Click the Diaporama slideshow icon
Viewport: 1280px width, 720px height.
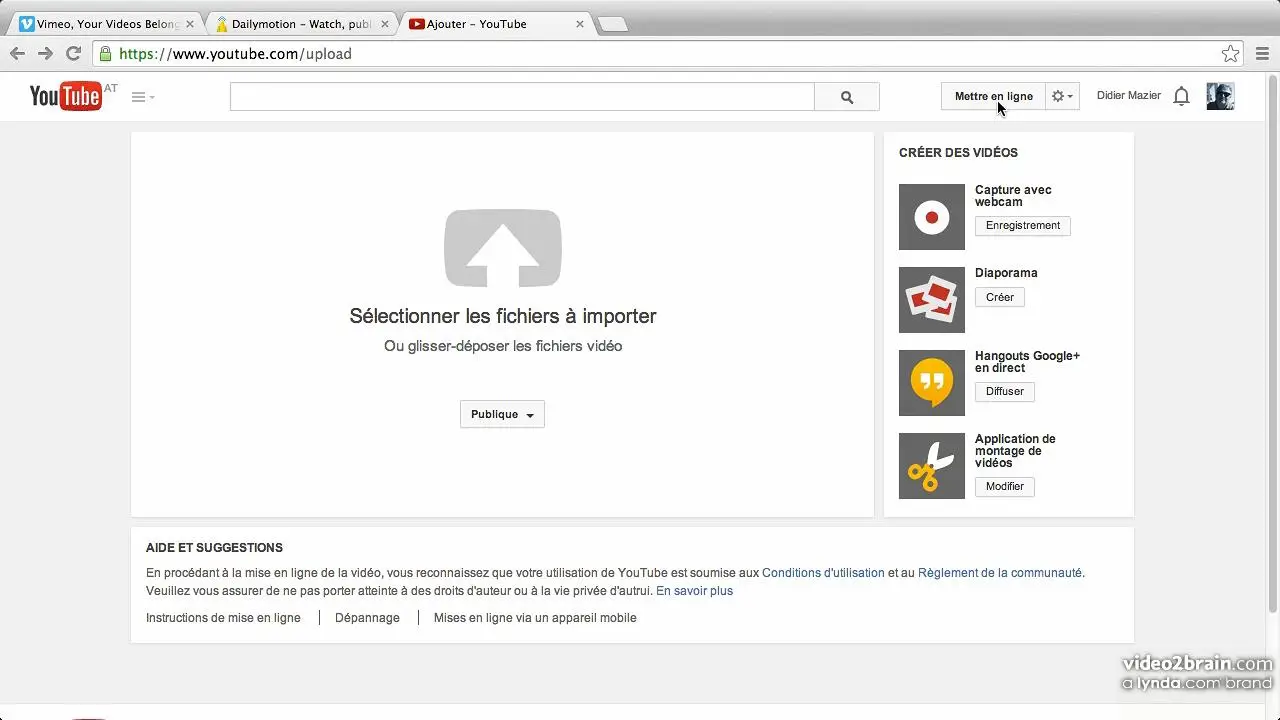[931, 300]
